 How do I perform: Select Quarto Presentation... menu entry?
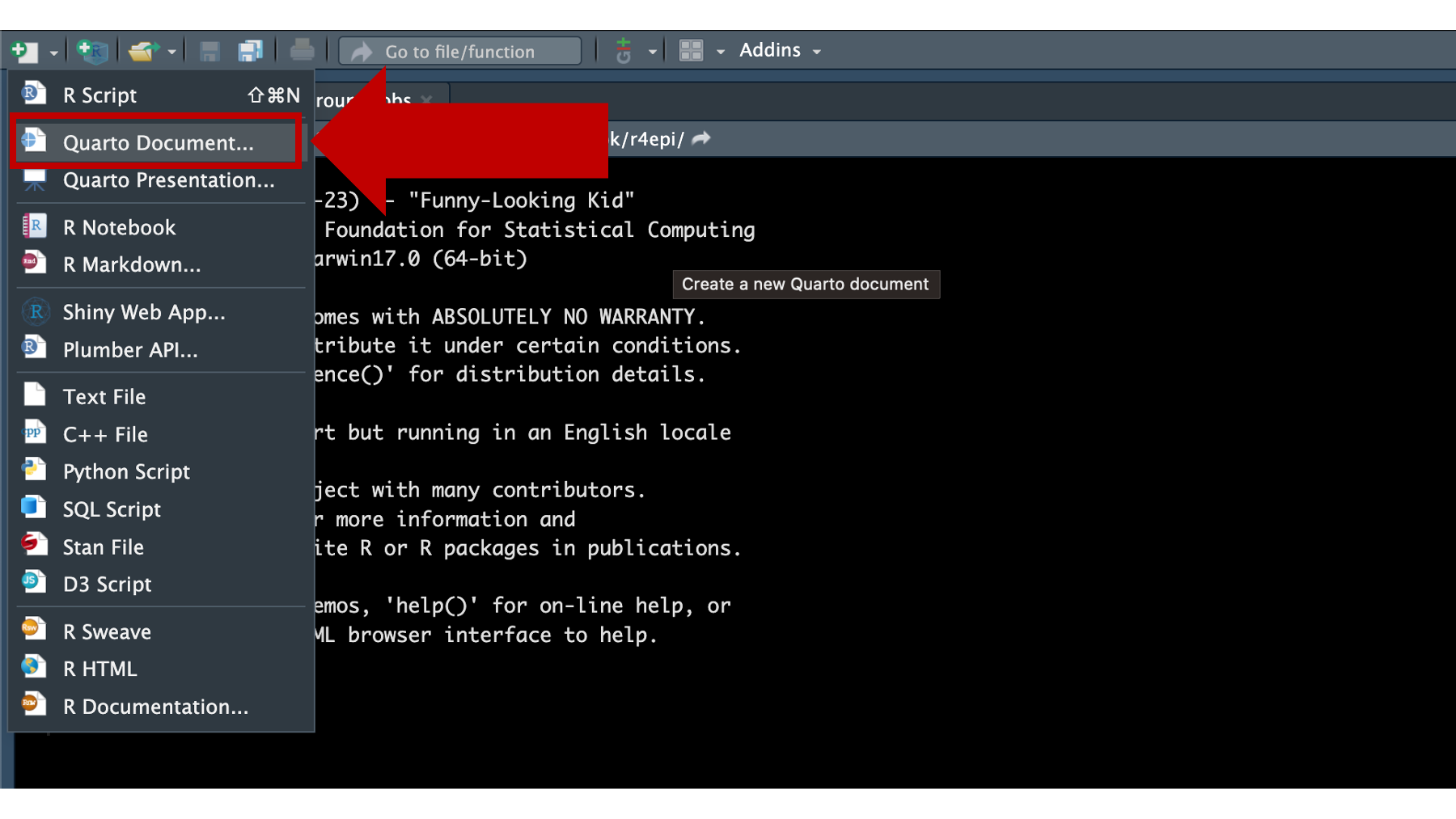coord(161,180)
